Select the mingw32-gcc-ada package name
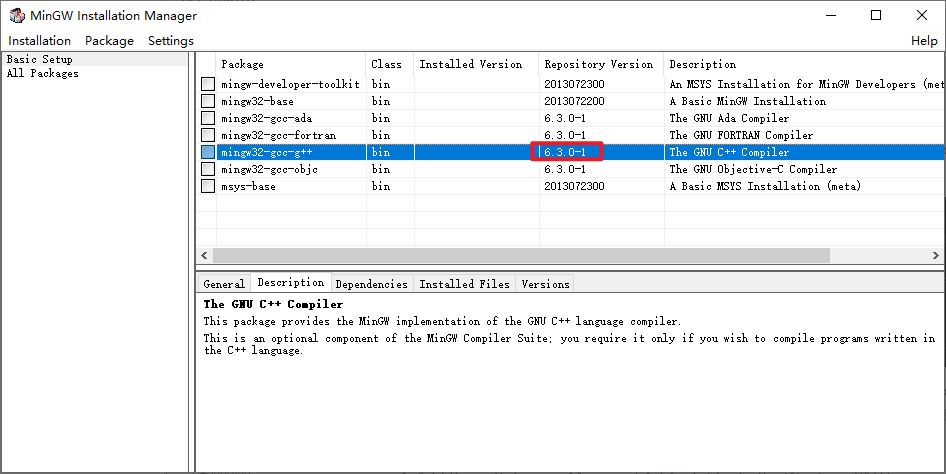The image size is (946, 474). coord(266,118)
